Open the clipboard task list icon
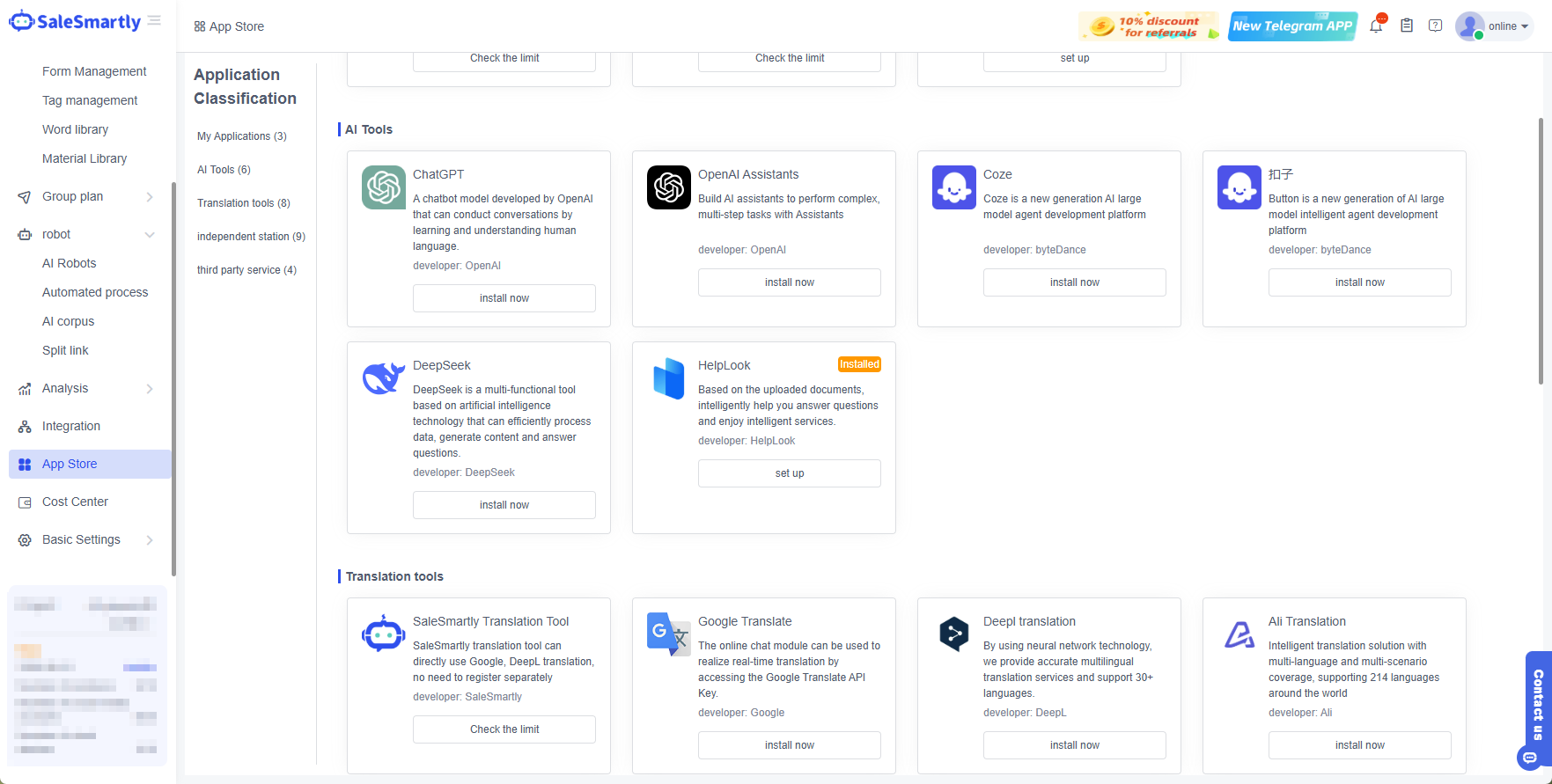 click(x=1407, y=26)
